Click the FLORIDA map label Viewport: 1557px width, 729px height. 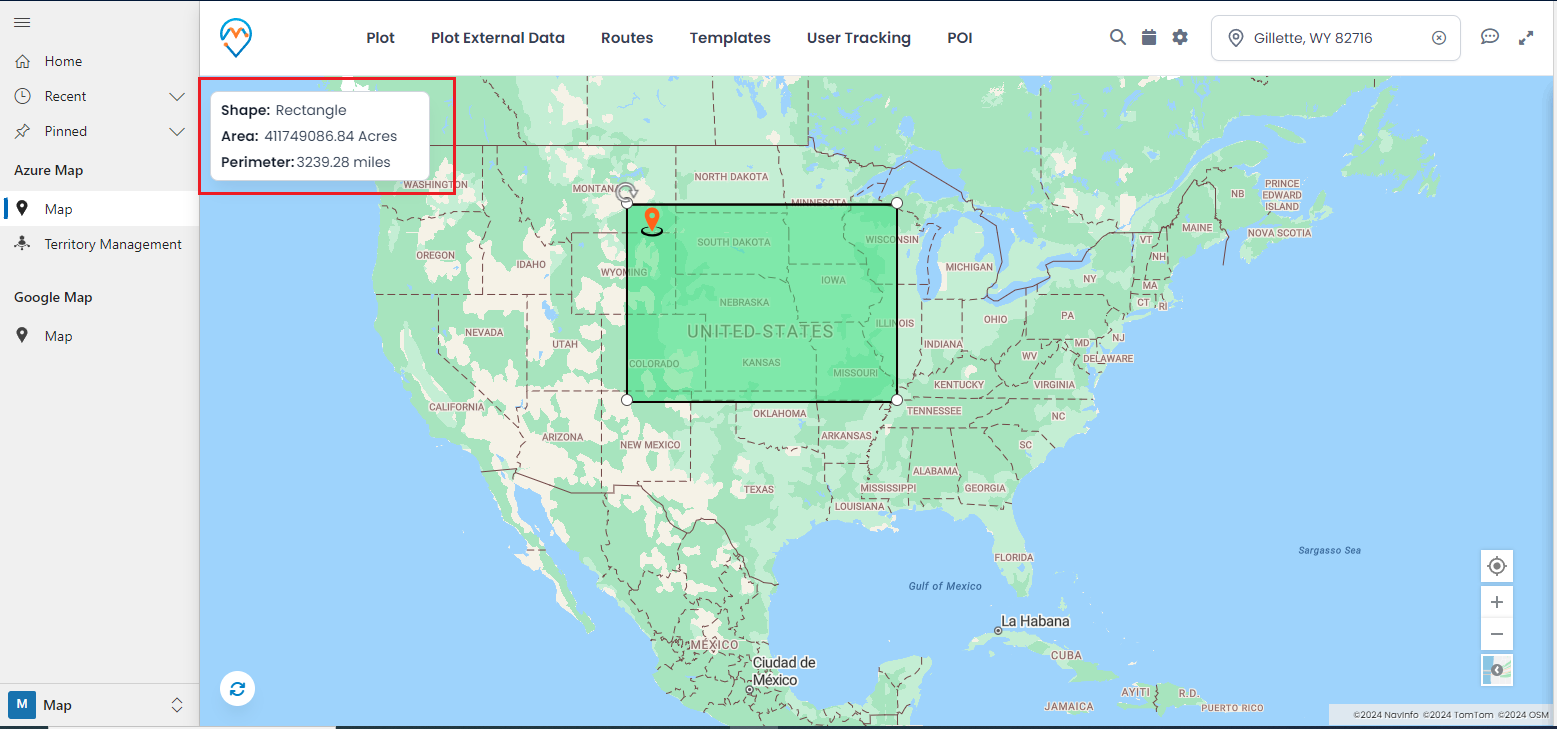tap(1014, 557)
